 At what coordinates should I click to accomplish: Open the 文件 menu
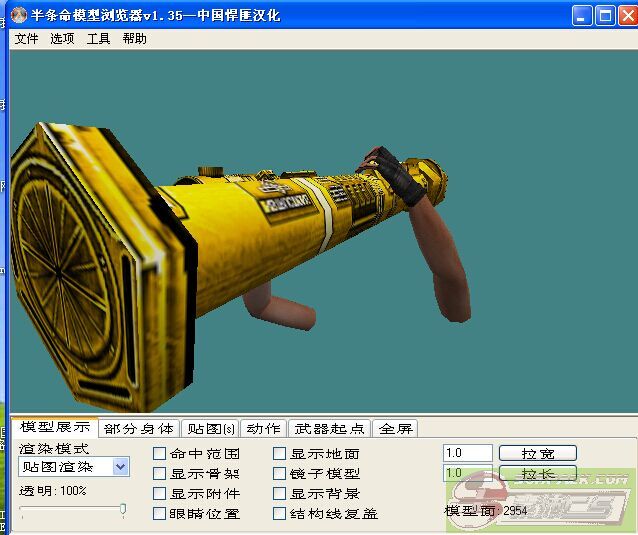(x=26, y=39)
